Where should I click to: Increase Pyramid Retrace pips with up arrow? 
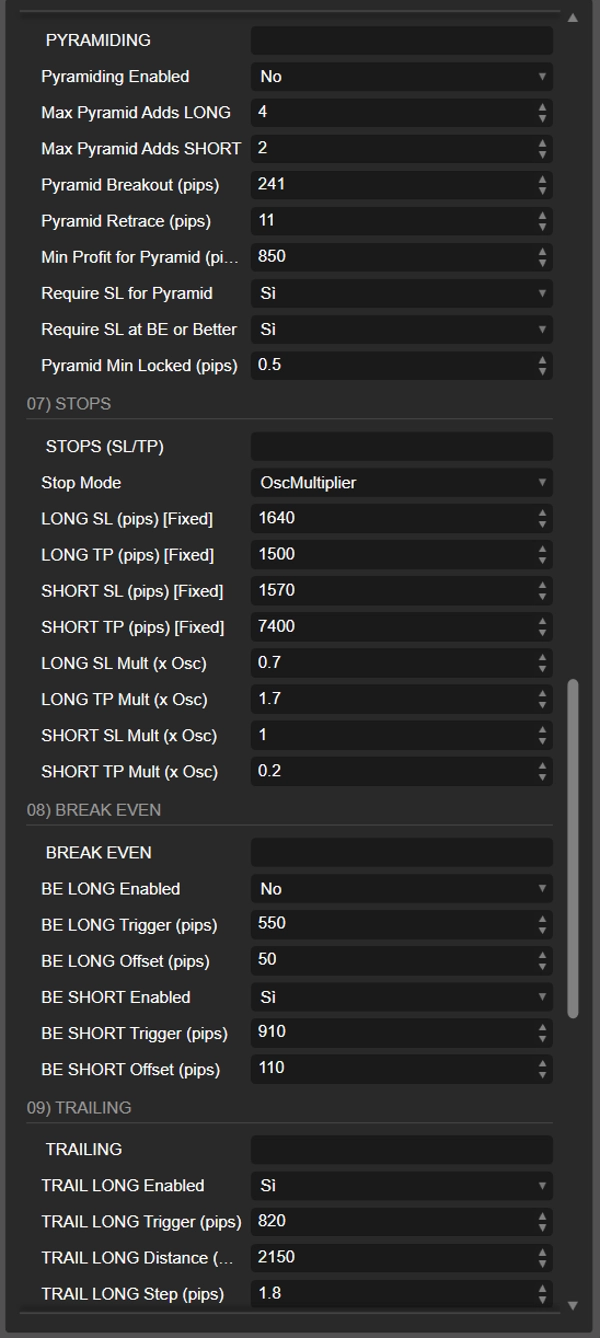[x=542, y=215]
